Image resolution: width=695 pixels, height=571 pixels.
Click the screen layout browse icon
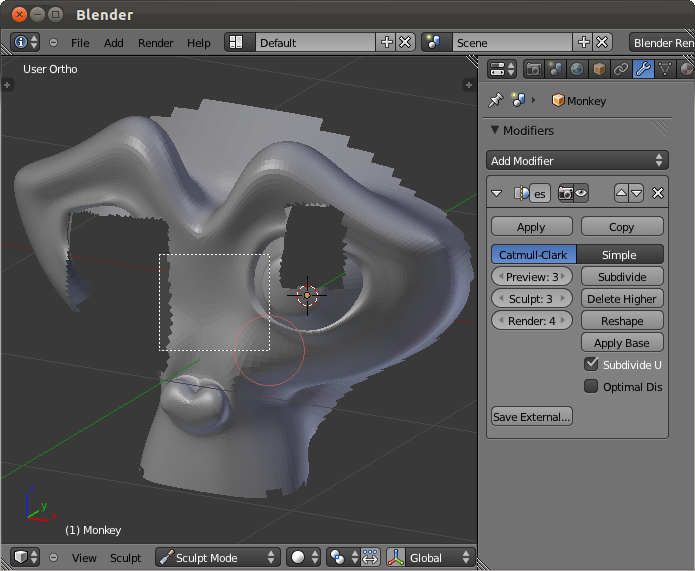point(240,43)
